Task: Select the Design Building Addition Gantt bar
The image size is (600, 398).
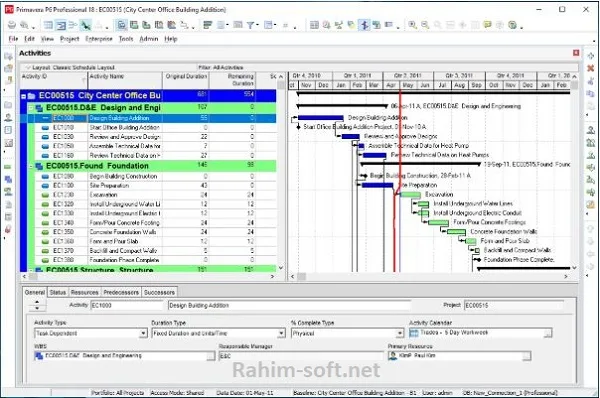Action: point(321,118)
